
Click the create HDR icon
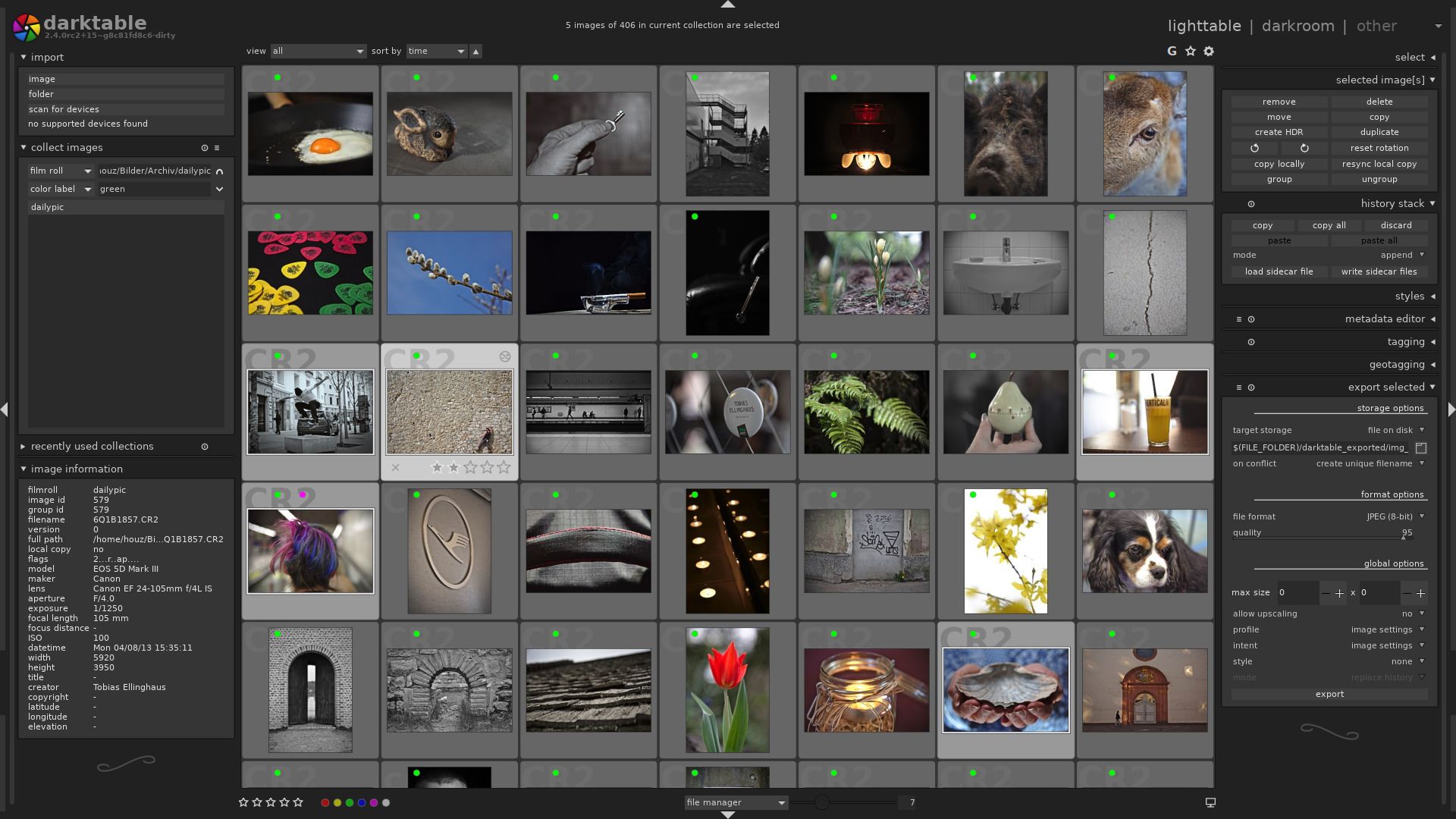coord(1279,132)
